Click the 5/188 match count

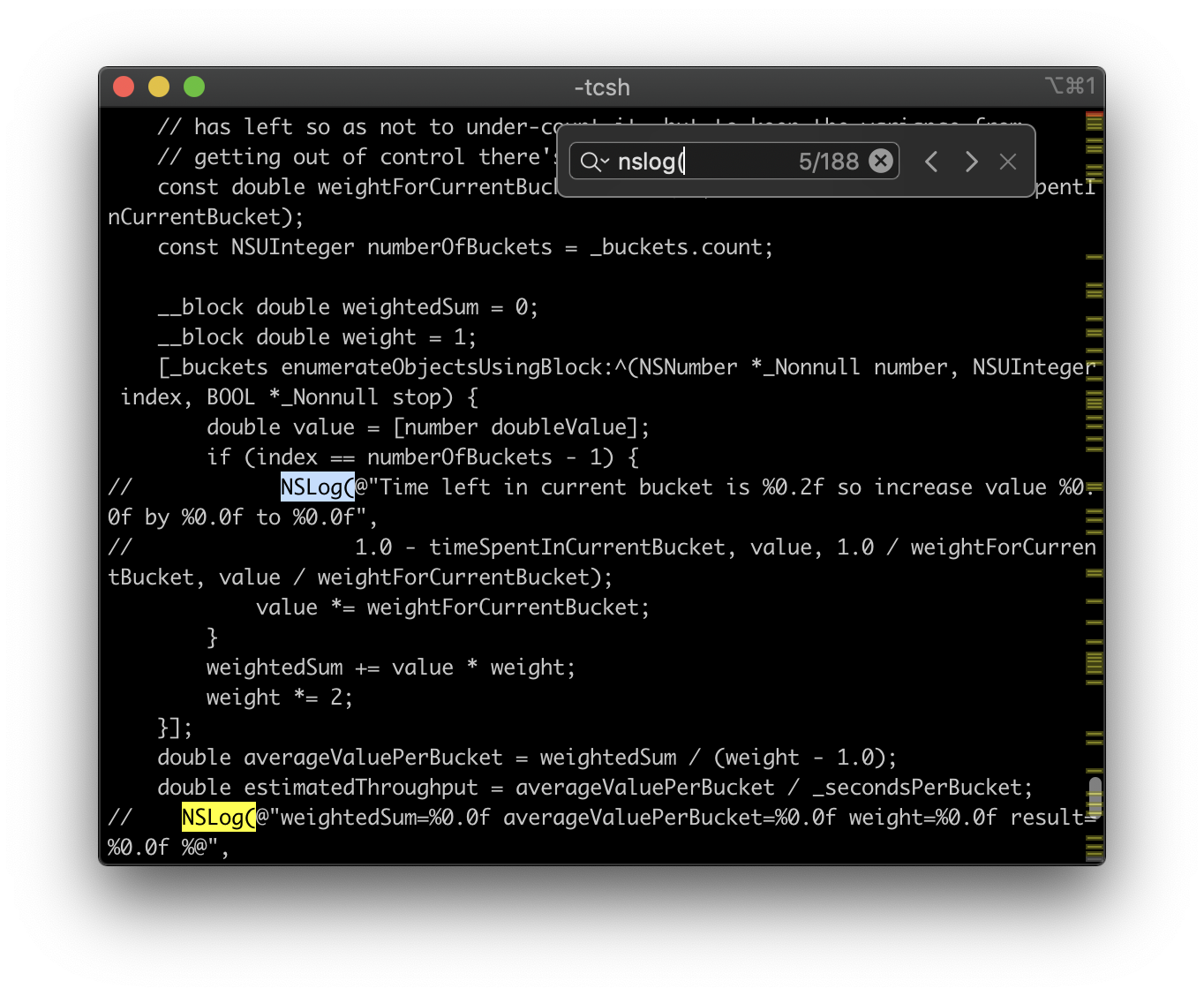point(828,162)
